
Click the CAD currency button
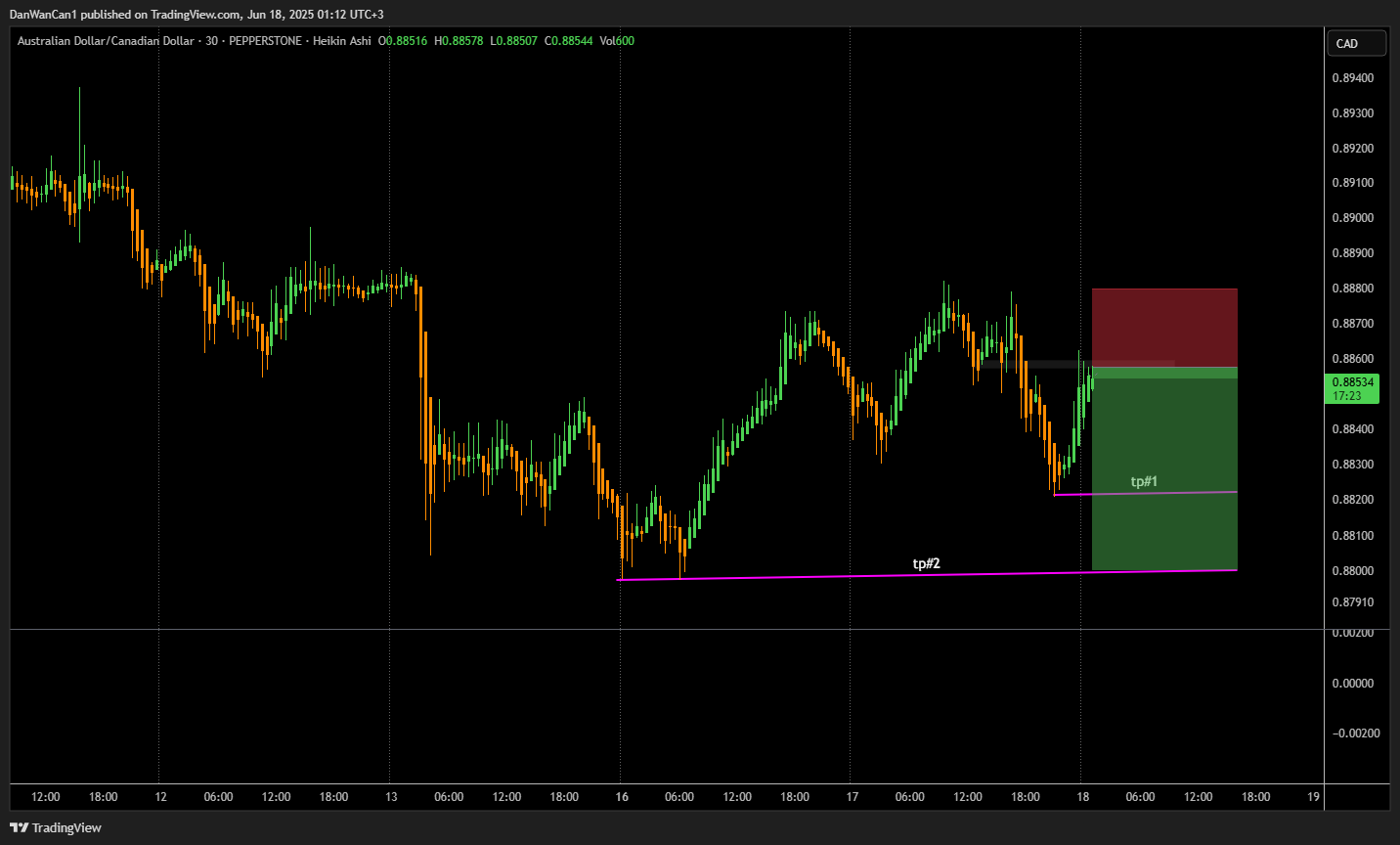tap(1355, 43)
